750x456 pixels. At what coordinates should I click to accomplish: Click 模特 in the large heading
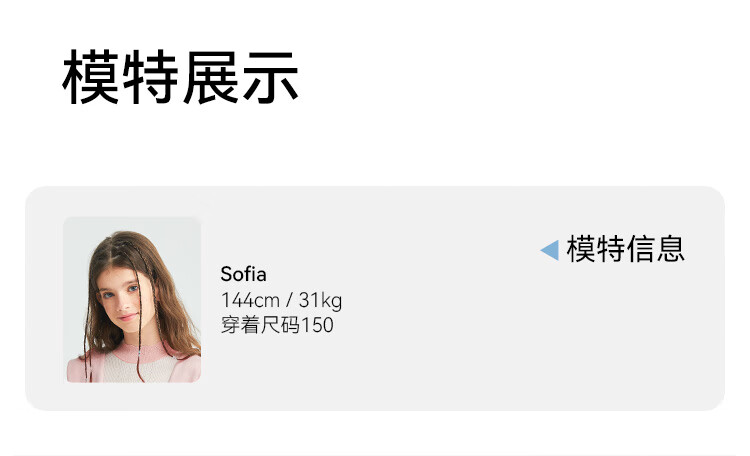coord(121,78)
